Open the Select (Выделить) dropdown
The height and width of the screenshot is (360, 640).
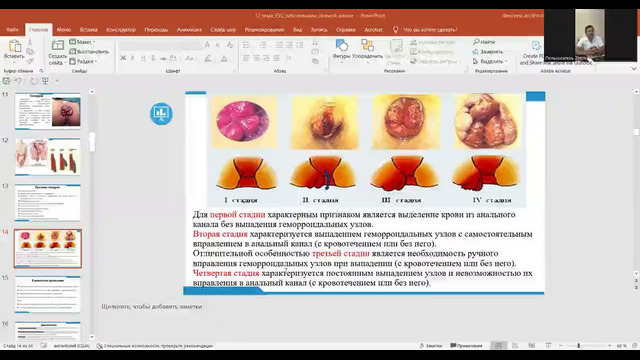click(x=490, y=61)
